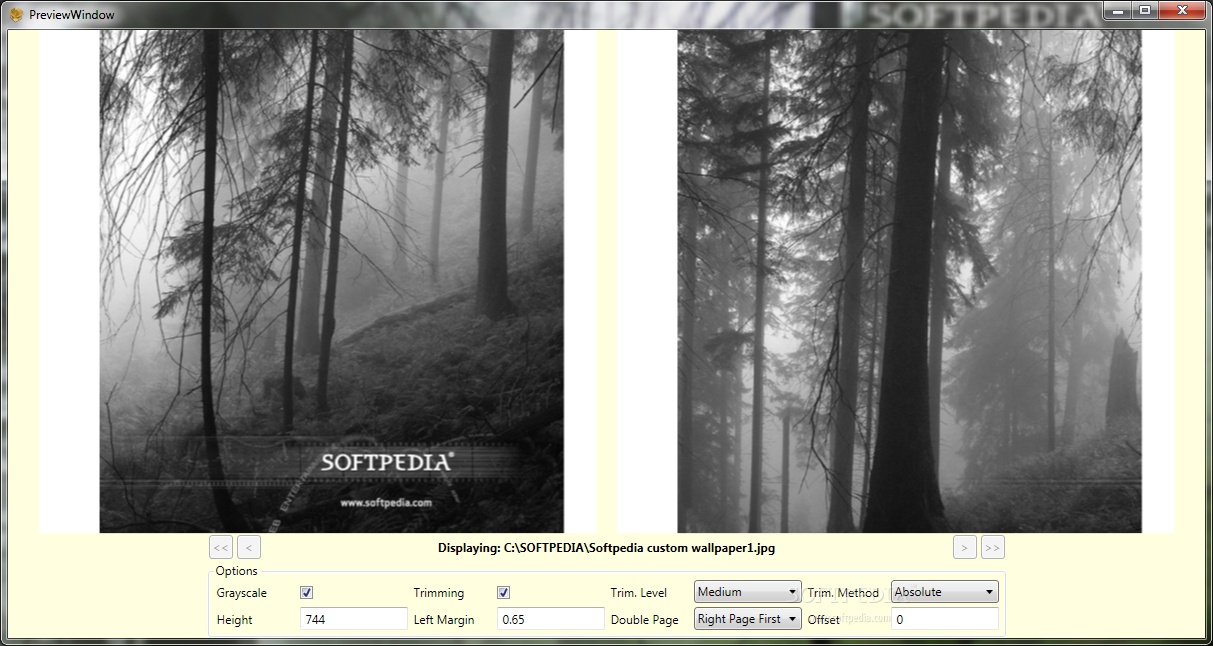The width and height of the screenshot is (1213, 646).
Task: Click the Left Margin input field
Action: (551, 619)
